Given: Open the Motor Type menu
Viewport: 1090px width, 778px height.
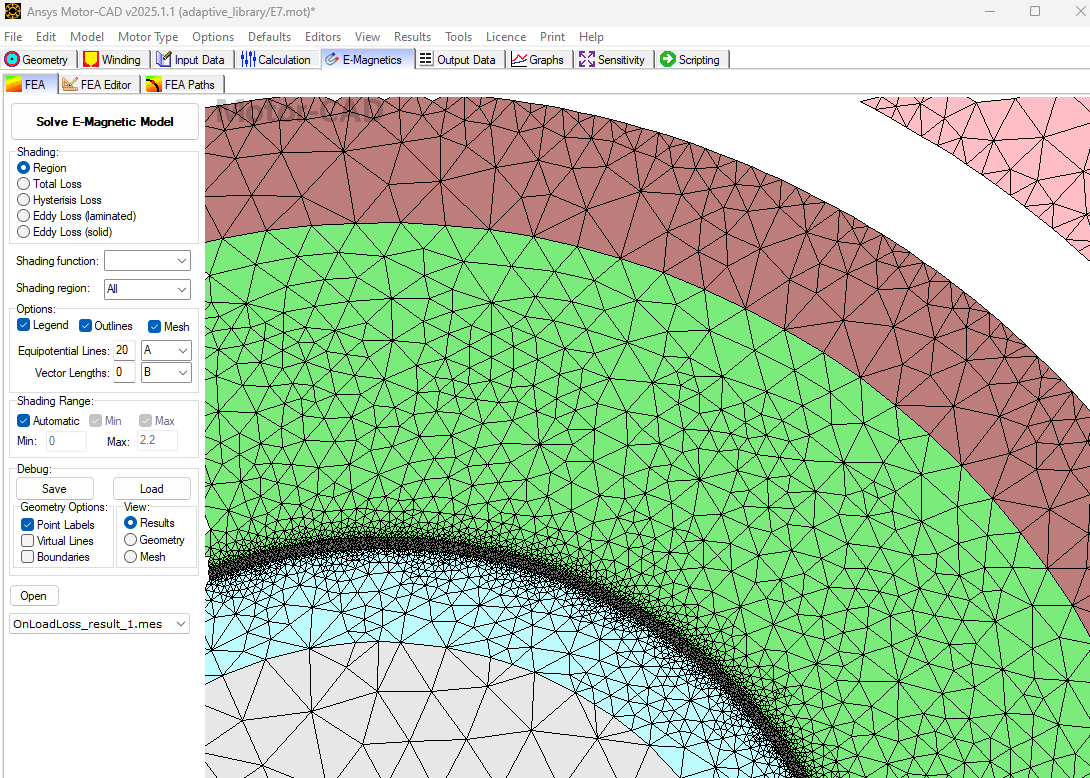Looking at the screenshot, I should [148, 37].
